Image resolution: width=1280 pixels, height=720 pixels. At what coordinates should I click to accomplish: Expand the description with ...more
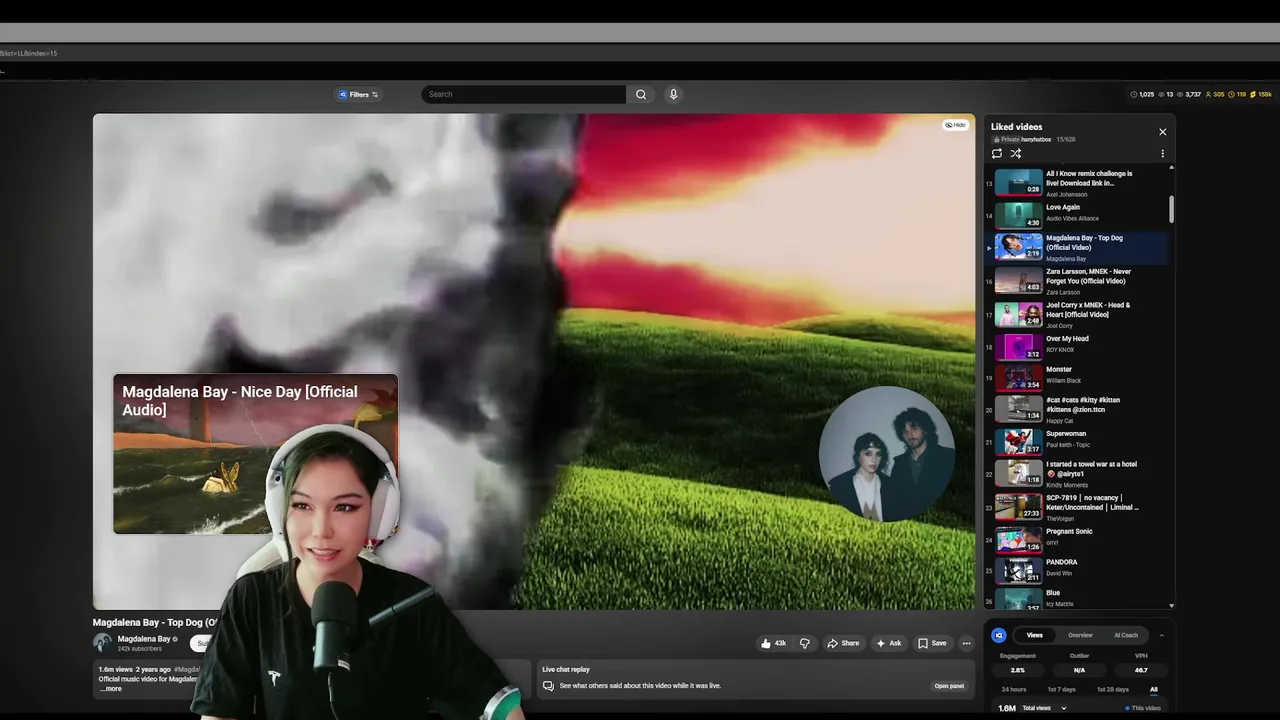(x=111, y=689)
